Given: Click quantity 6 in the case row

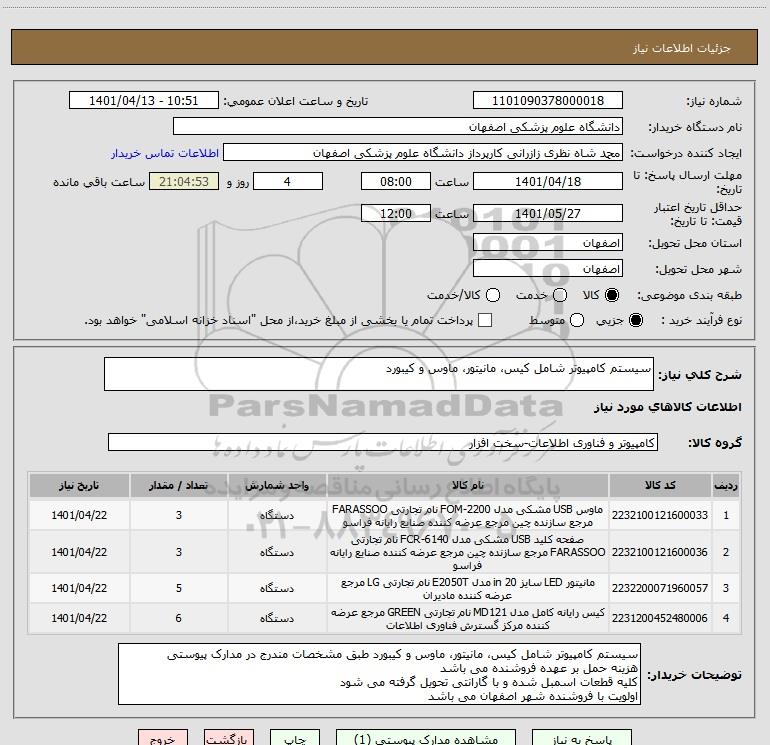Looking at the screenshot, I should click(x=179, y=618).
